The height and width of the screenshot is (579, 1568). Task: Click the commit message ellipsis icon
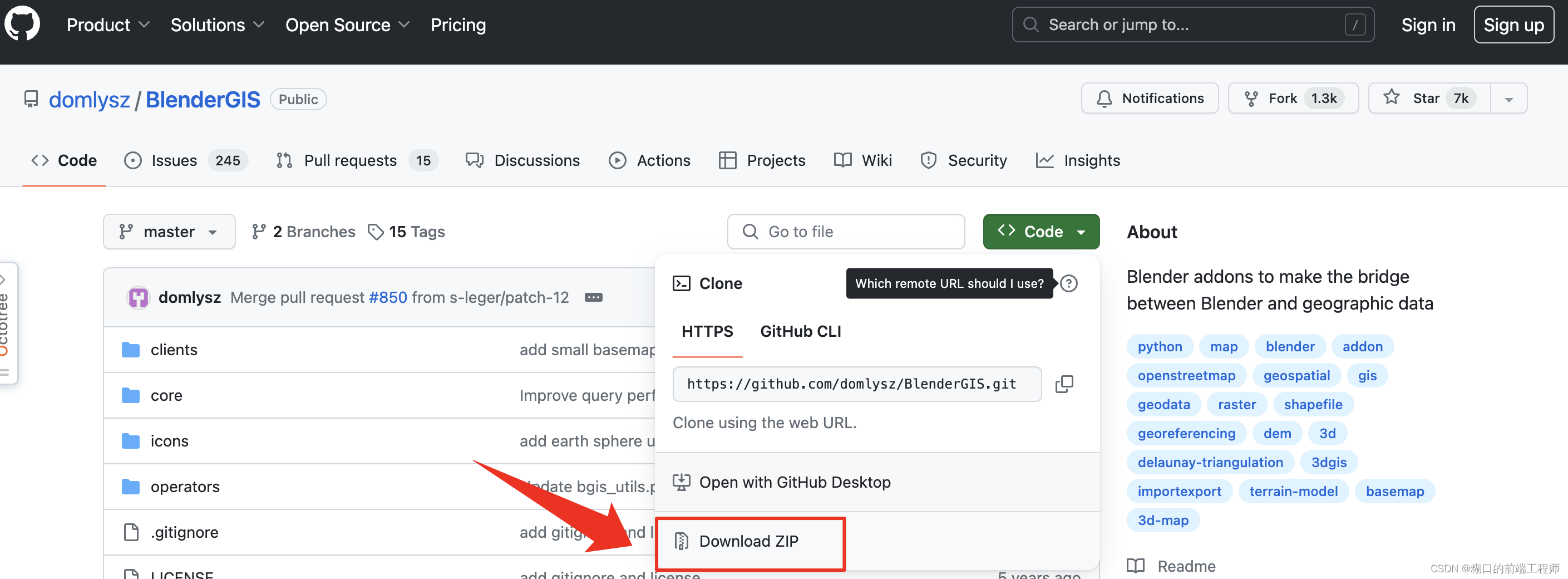(x=594, y=298)
